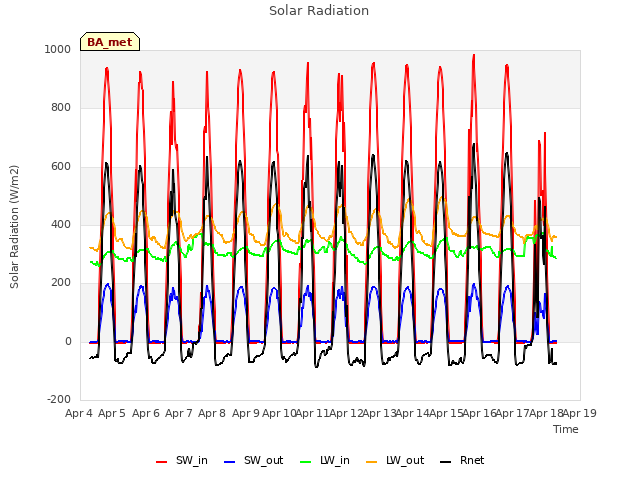The height and width of the screenshot is (480, 640).
Task: Click the 600 y-axis tick label
Action: pyautogui.click(x=61, y=166)
